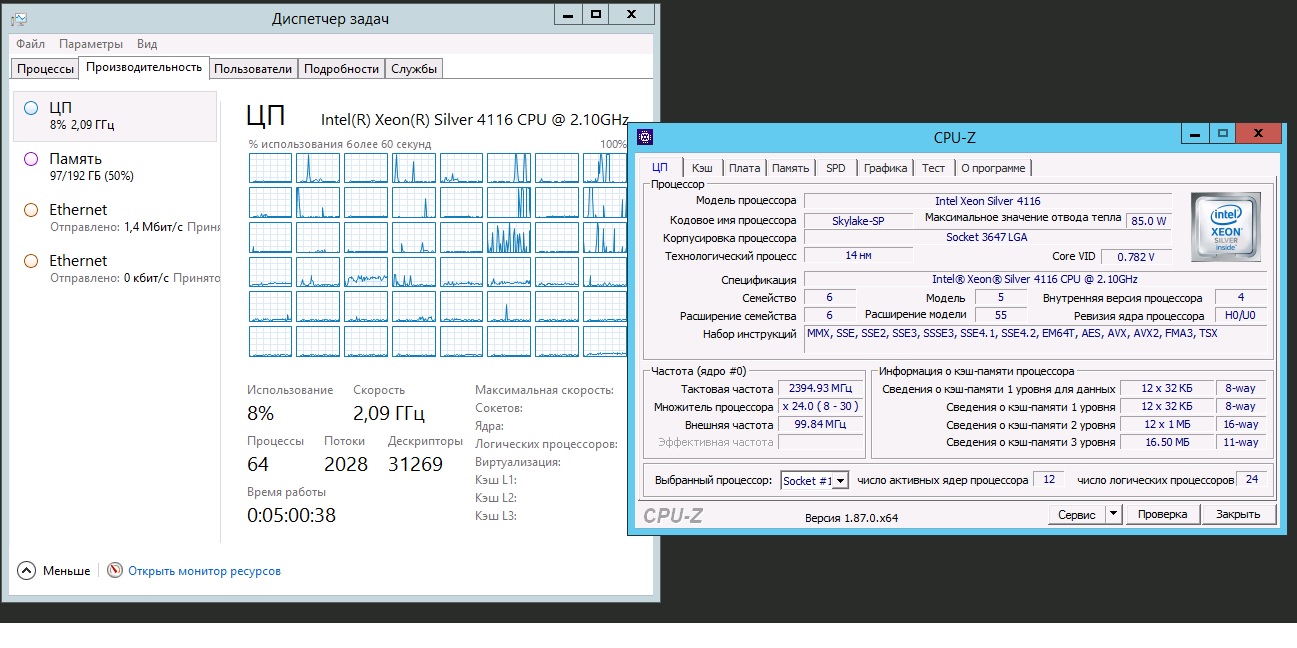The width and height of the screenshot is (1297, 648).
Task: Click the Core VID 0.782 V value
Action: [x=1138, y=257]
